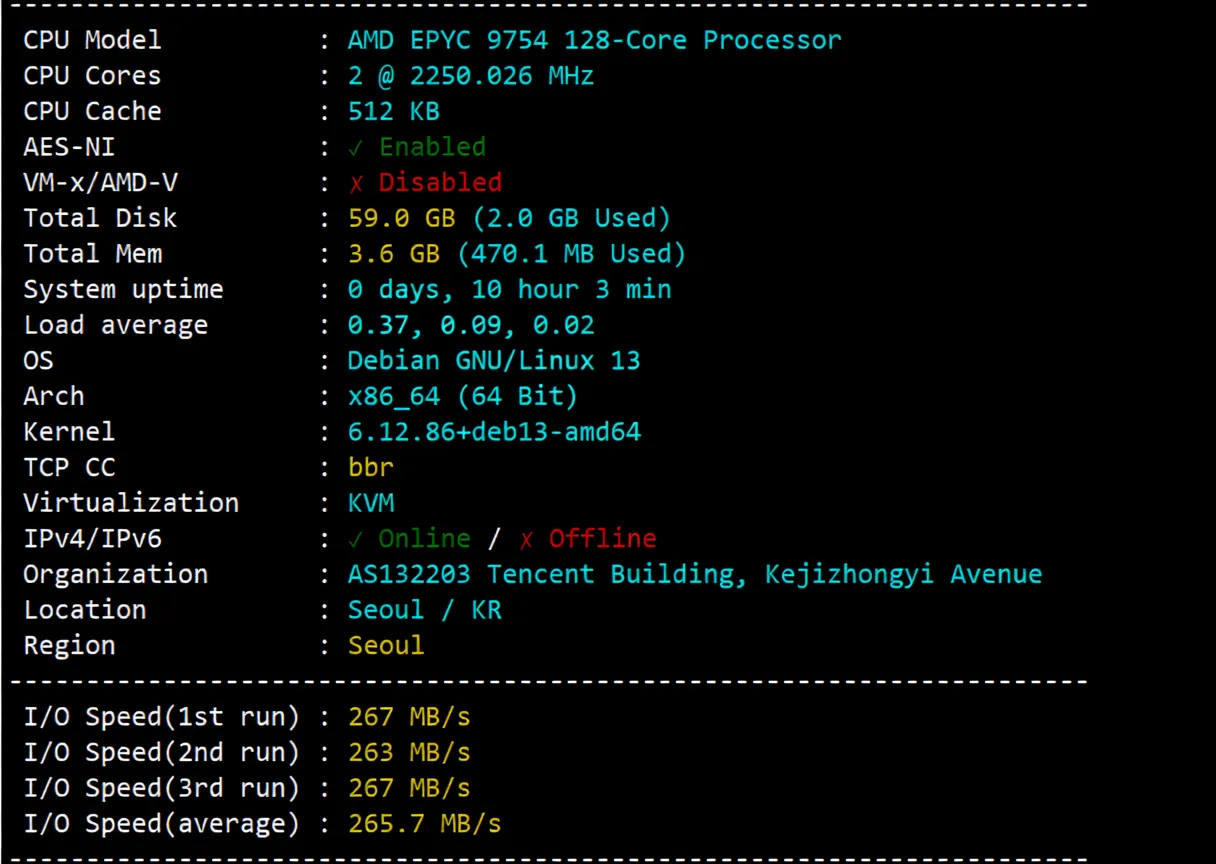Click the Arch value x86_64 (64 Bit)

[x=463, y=397]
